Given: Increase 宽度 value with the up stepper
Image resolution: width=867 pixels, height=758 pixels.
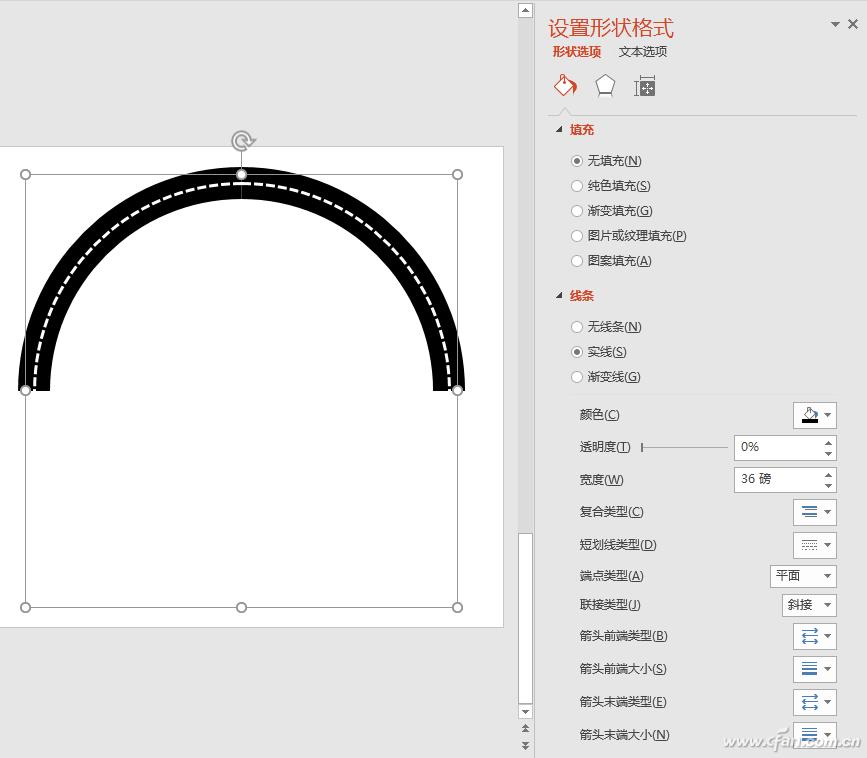Looking at the screenshot, I should [x=828, y=474].
